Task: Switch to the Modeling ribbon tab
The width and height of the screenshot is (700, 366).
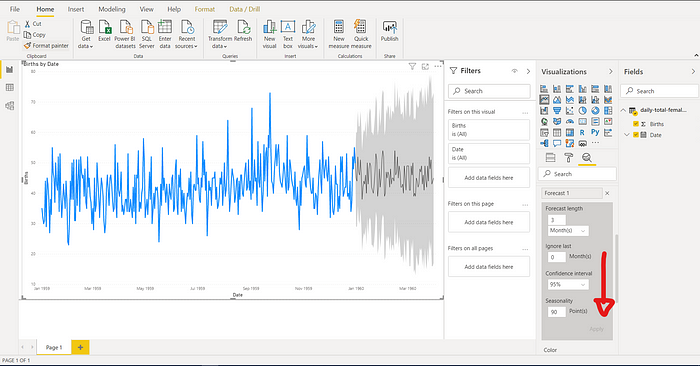Action: (x=112, y=9)
